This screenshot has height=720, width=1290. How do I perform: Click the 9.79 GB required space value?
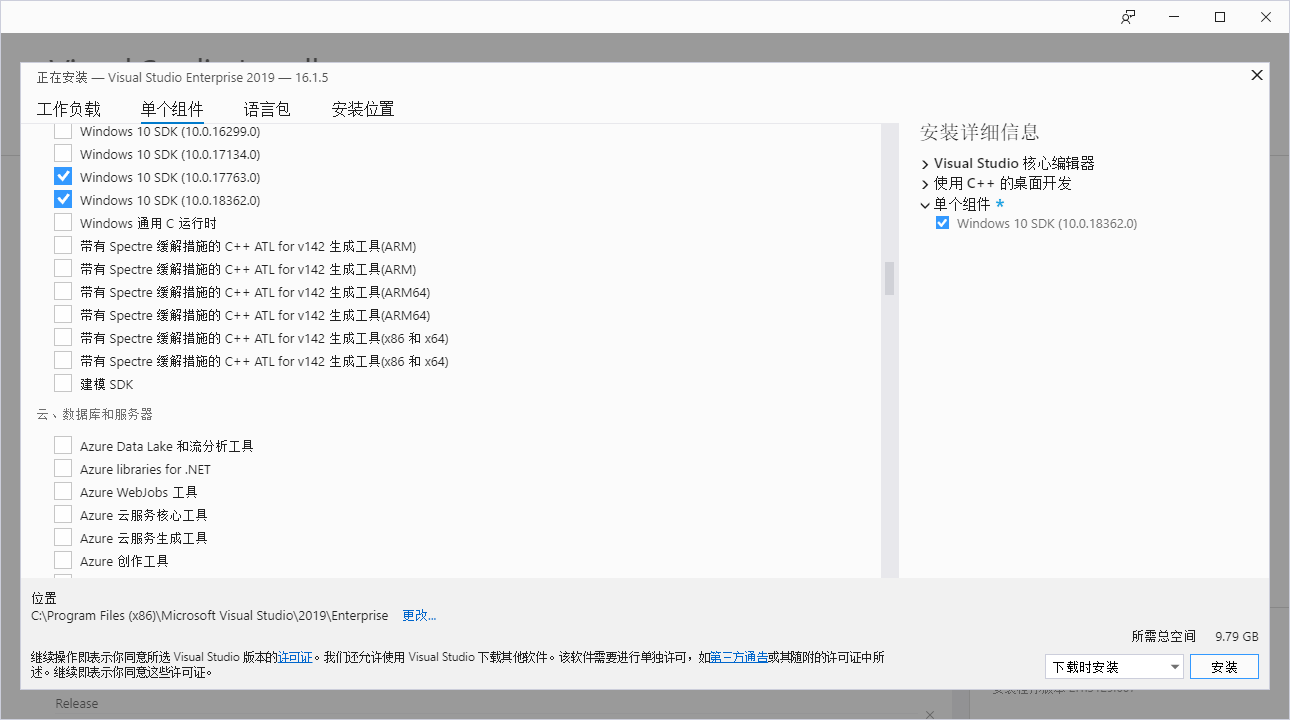point(1237,636)
